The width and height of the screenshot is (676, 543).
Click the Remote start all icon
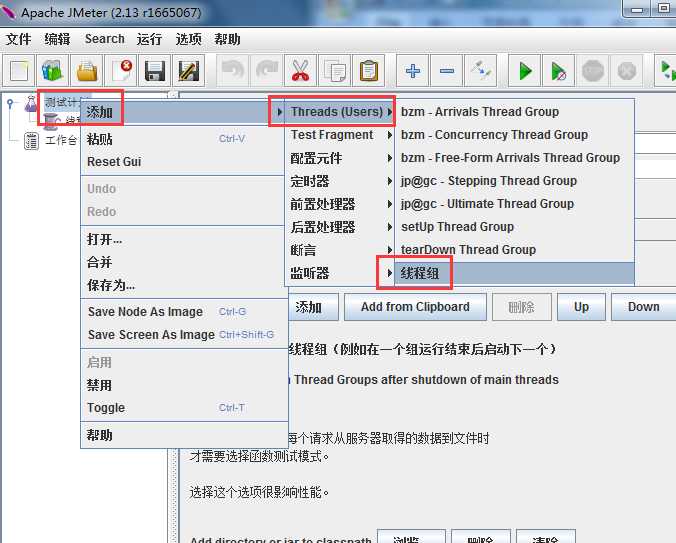(666, 71)
